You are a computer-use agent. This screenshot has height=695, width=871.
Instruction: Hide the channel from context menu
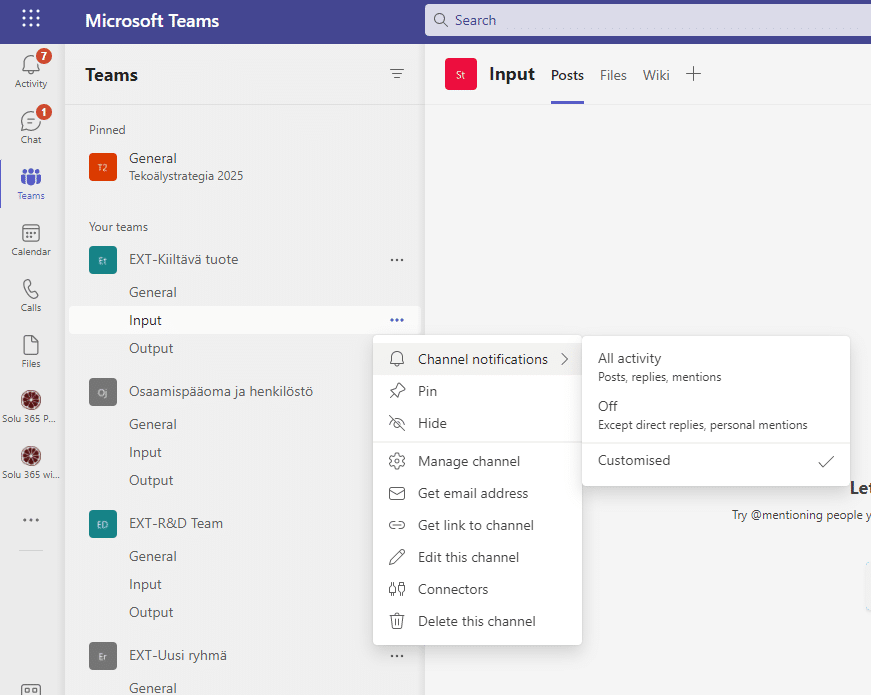click(477, 423)
